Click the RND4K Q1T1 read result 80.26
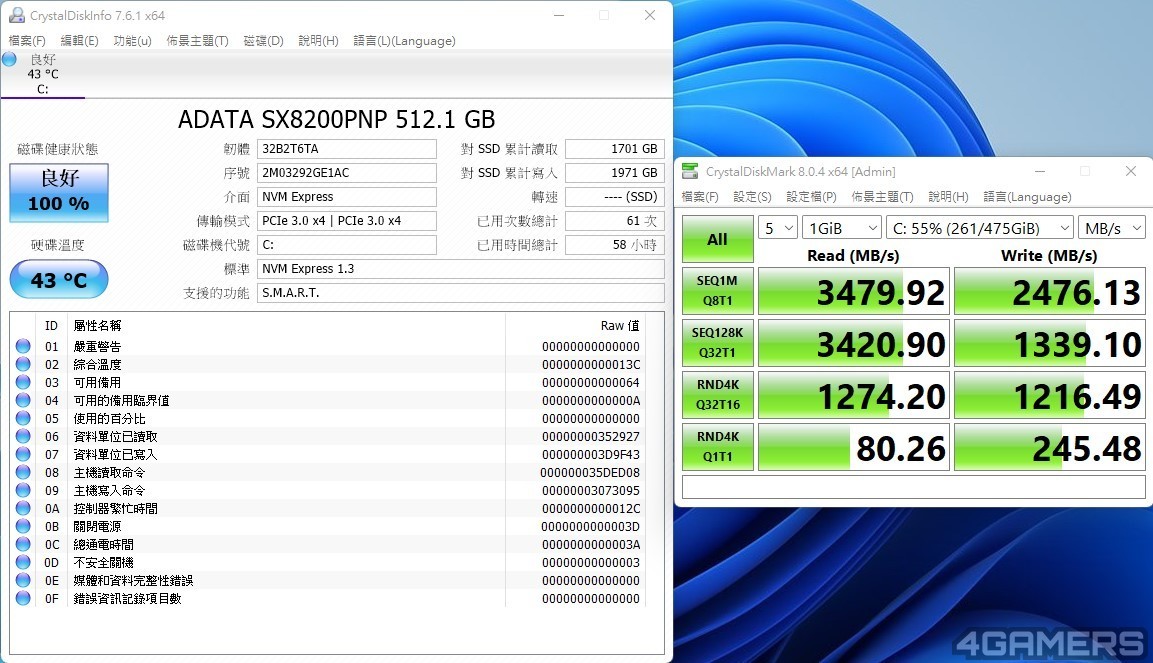 [x=854, y=447]
